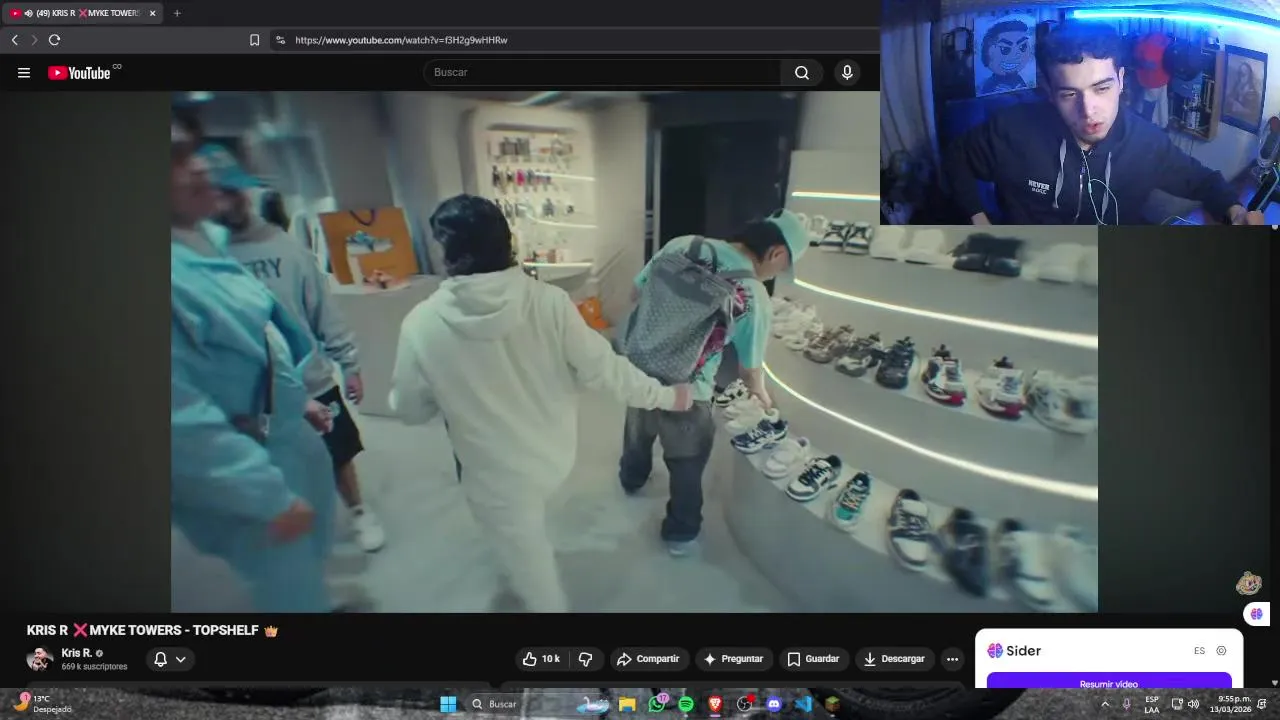1280x720 pixels.
Task: Close the KRIS R browser tab
Action: click(x=152, y=13)
